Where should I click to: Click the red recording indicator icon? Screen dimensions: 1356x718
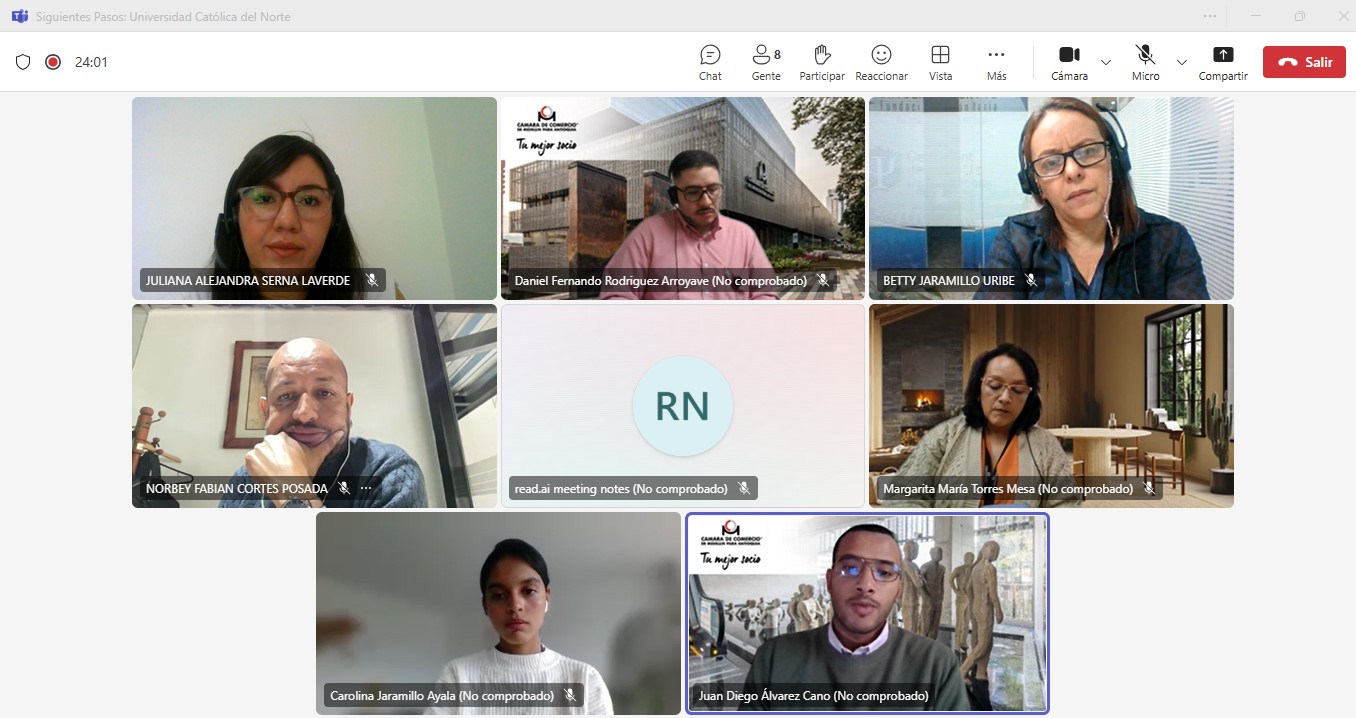point(53,62)
